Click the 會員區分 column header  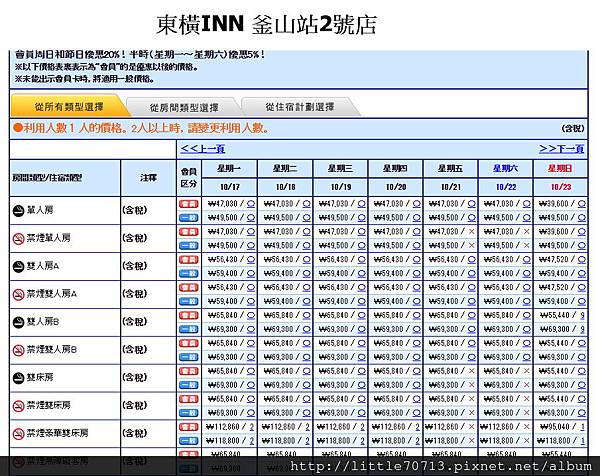tap(189, 178)
